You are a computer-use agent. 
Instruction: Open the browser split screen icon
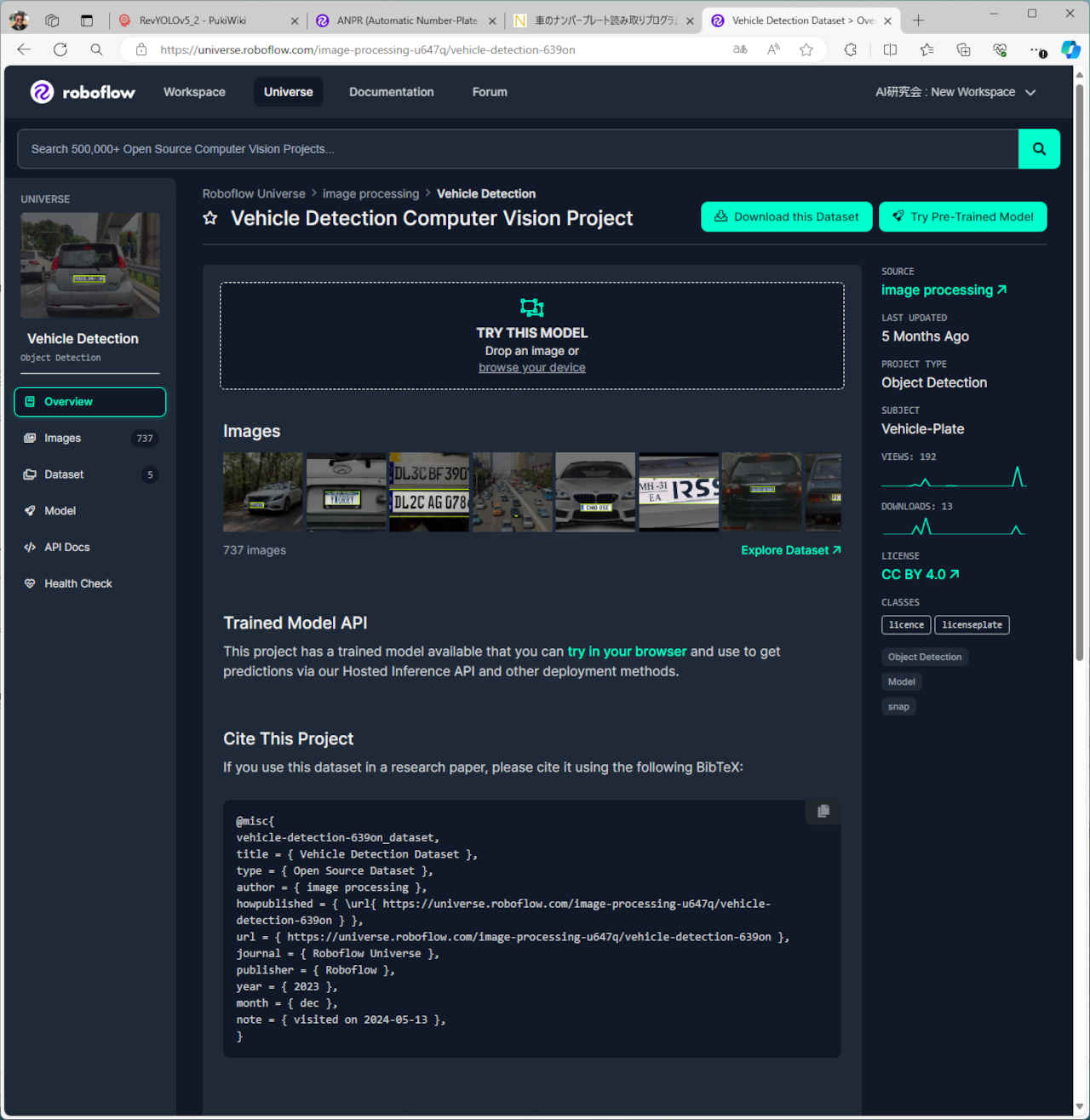(890, 49)
